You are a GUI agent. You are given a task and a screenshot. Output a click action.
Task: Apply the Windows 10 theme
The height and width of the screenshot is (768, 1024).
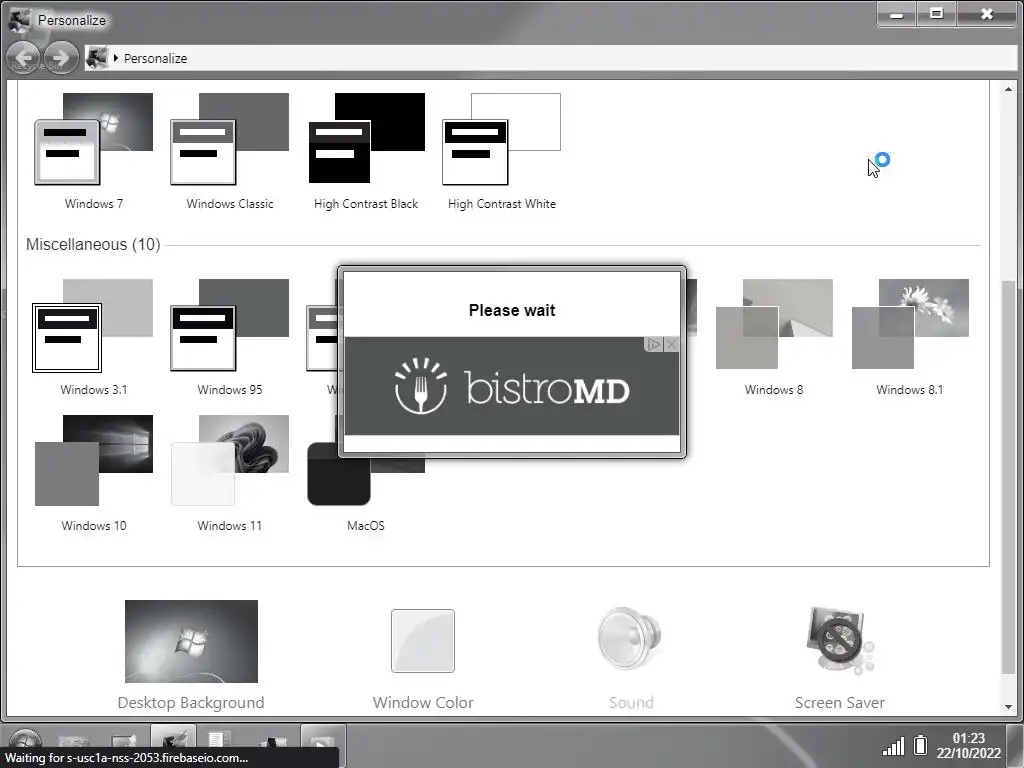93,473
